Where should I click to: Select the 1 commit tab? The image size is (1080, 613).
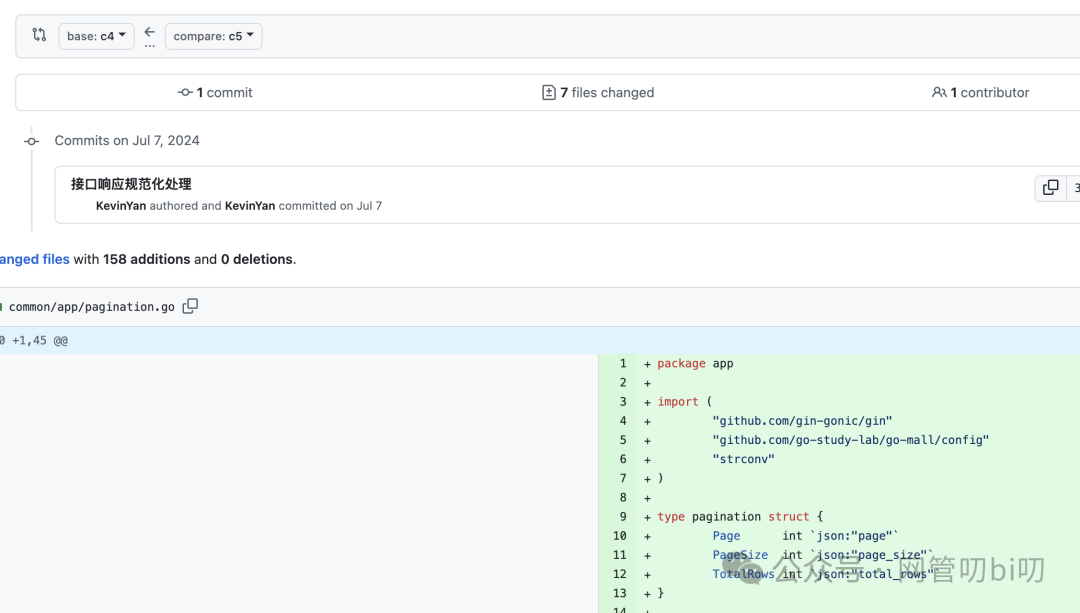pos(215,92)
